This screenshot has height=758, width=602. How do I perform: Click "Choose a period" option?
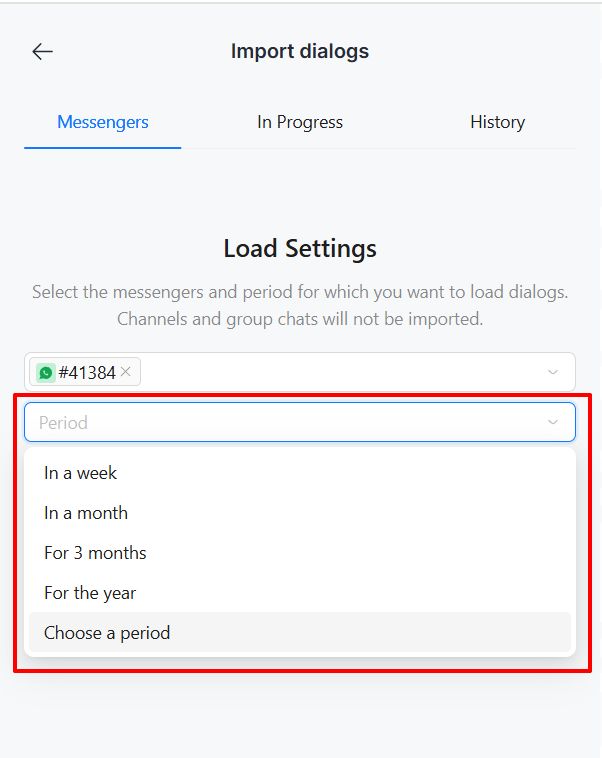point(107,633)
